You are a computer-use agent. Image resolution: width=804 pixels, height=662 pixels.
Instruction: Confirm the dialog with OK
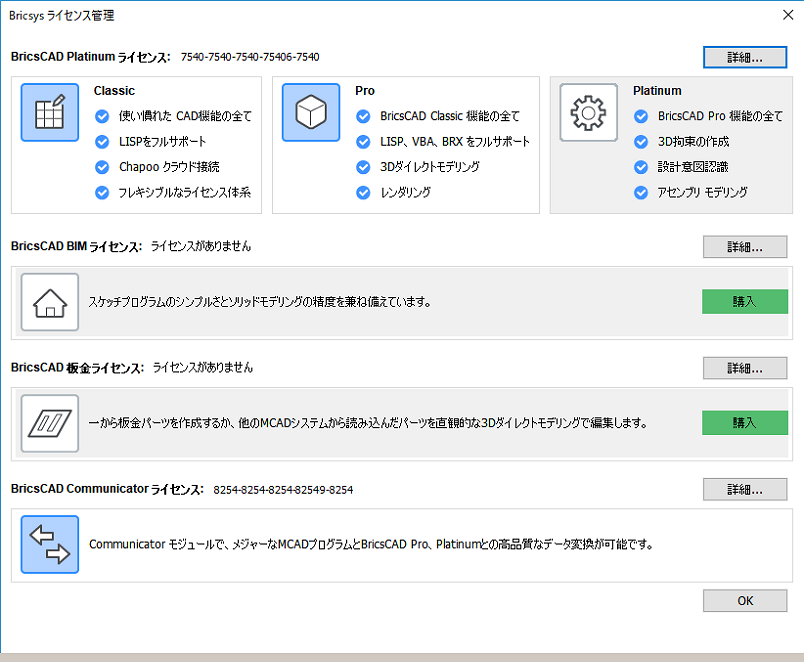click(745, 600)
